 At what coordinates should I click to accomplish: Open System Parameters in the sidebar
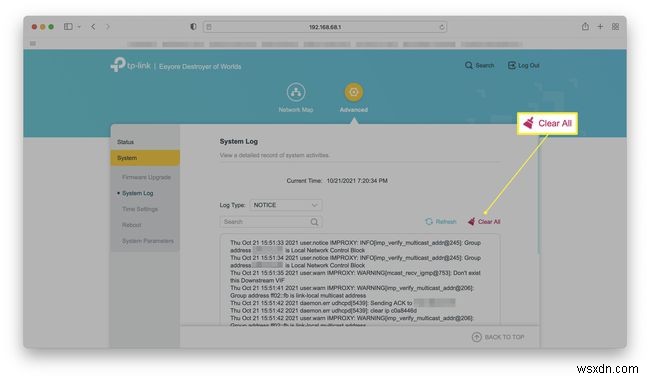click(x=148, y=241)
